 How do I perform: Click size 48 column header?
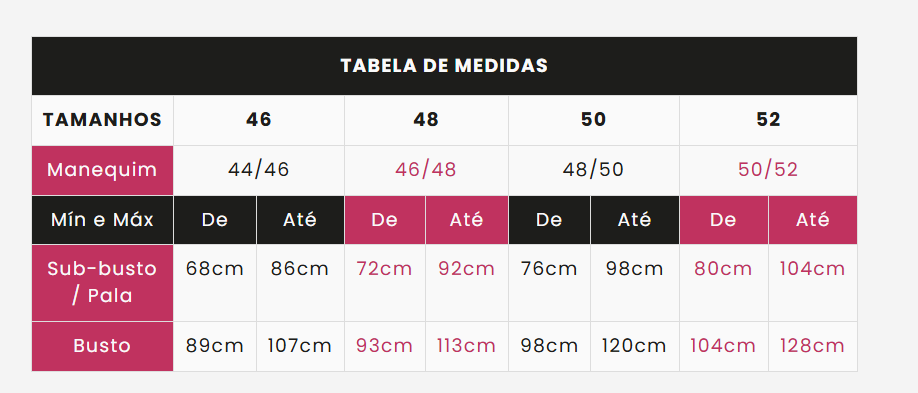[426, 120]
